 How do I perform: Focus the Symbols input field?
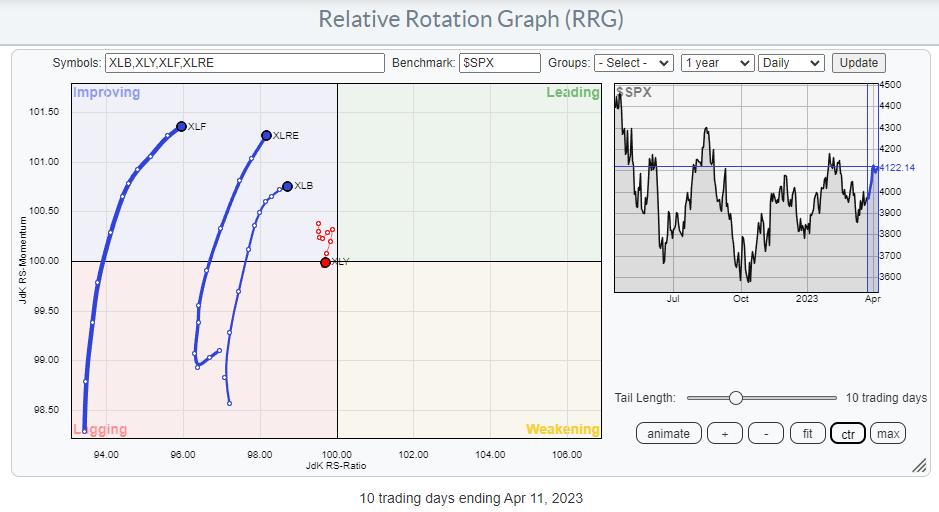coord(244,62)
